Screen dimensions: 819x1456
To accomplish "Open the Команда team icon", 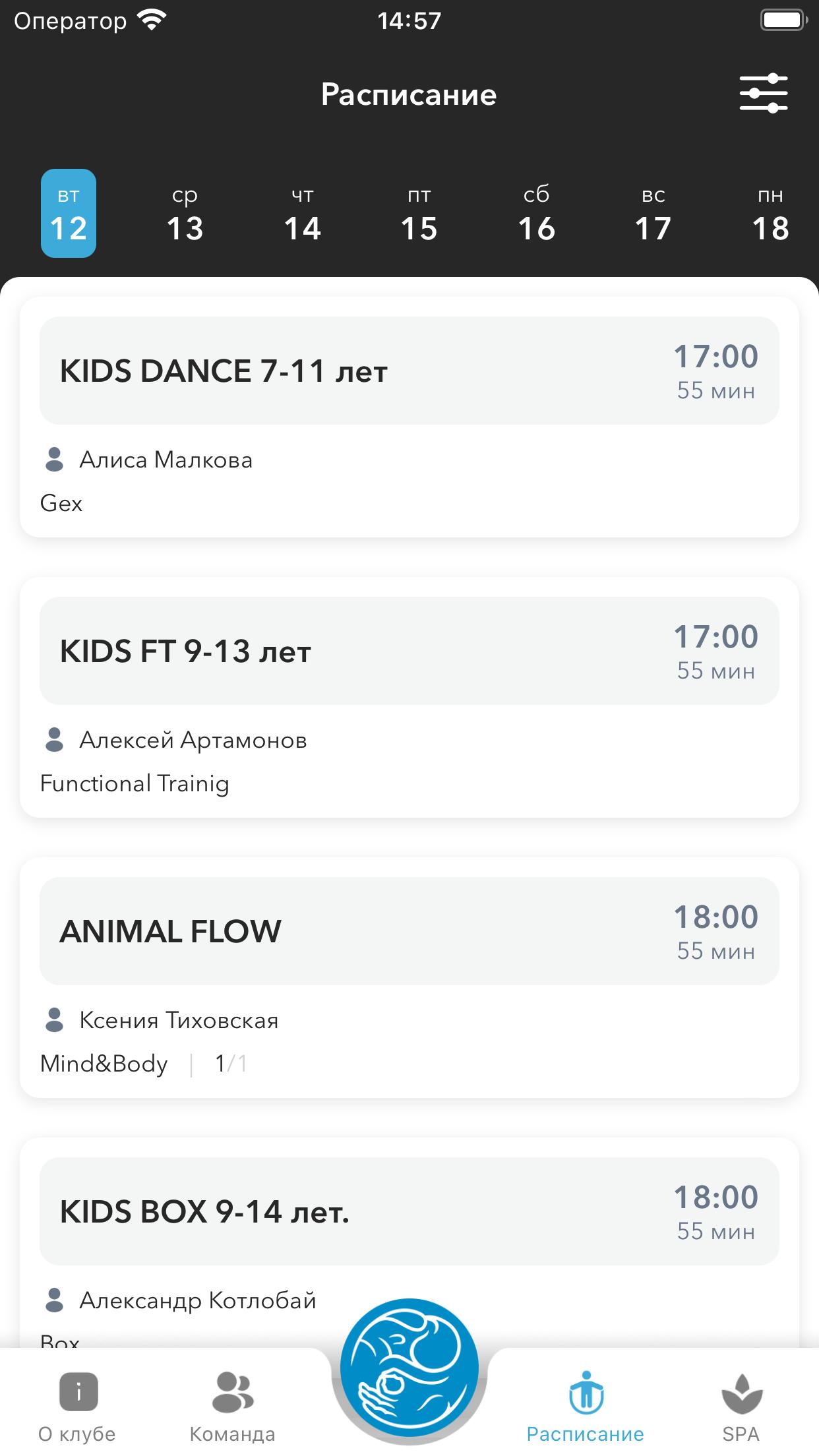I will (232, 1391).
